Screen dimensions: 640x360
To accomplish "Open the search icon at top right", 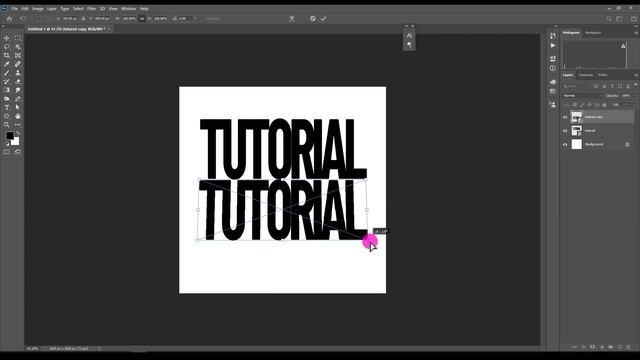I will [609, 19].
